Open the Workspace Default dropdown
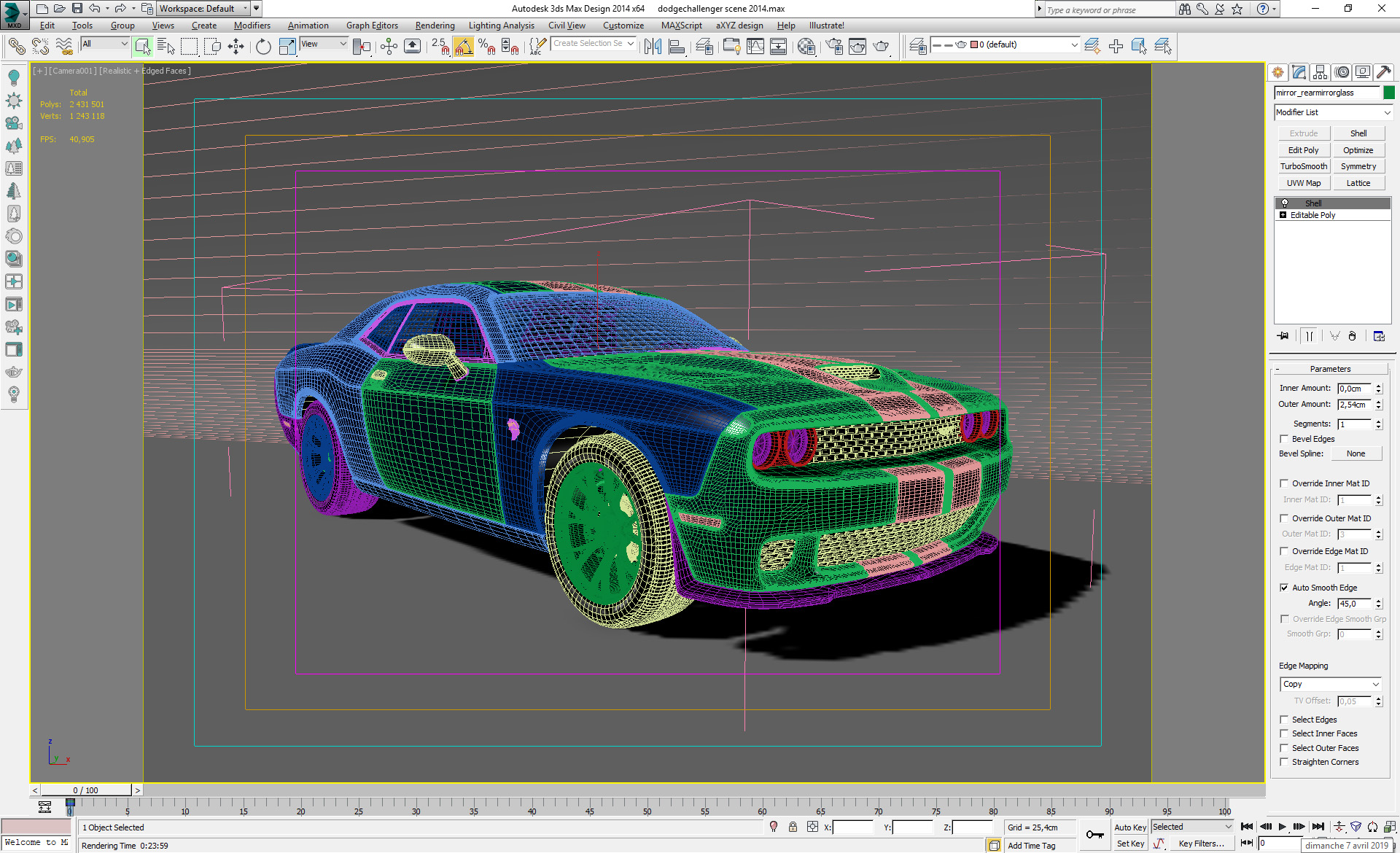The height and width of the screenshot is (853, 1400). tap(204, 9)
